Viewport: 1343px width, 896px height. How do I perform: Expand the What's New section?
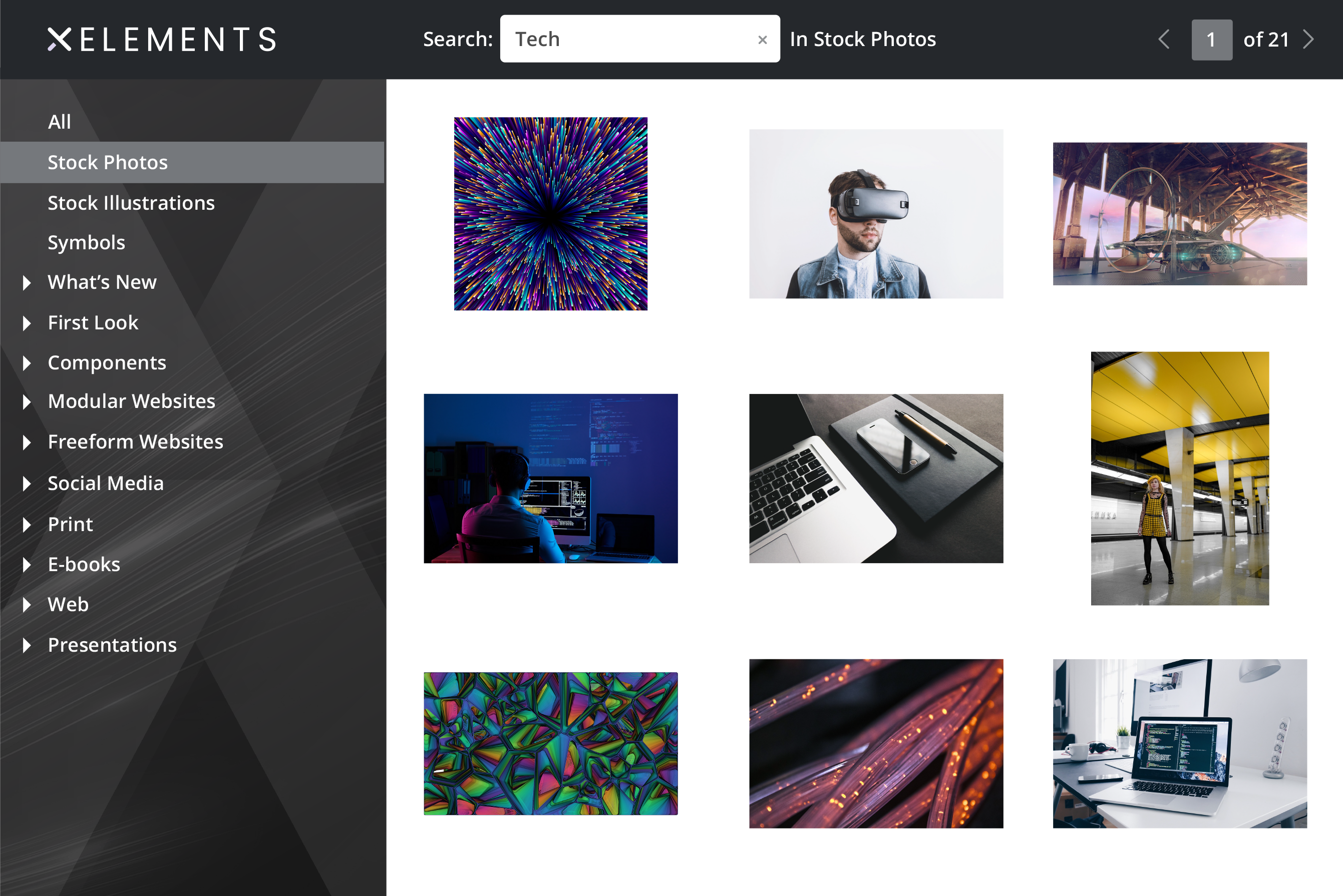[102, 282]
